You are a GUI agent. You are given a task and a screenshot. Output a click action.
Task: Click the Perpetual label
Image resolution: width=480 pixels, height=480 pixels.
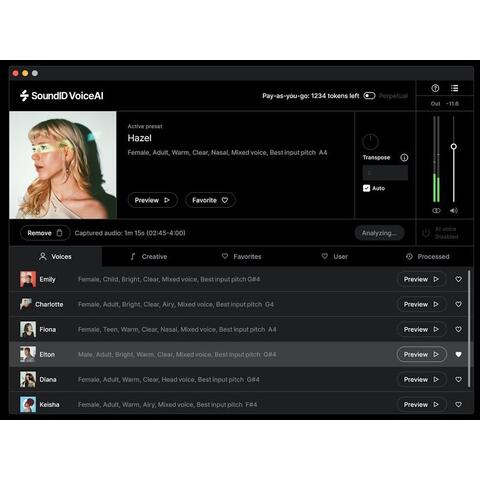coord(393,96)
